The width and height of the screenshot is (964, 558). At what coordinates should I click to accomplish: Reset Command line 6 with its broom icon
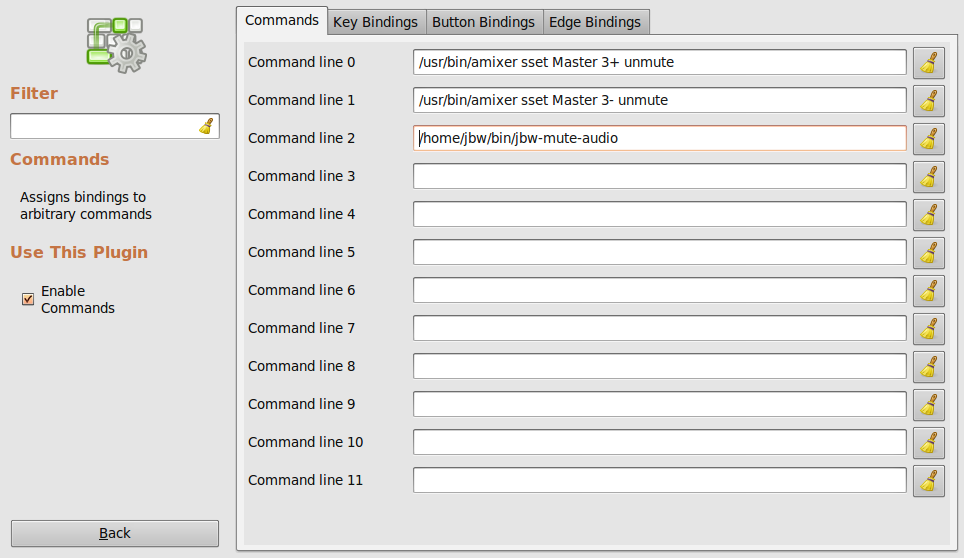929,290
